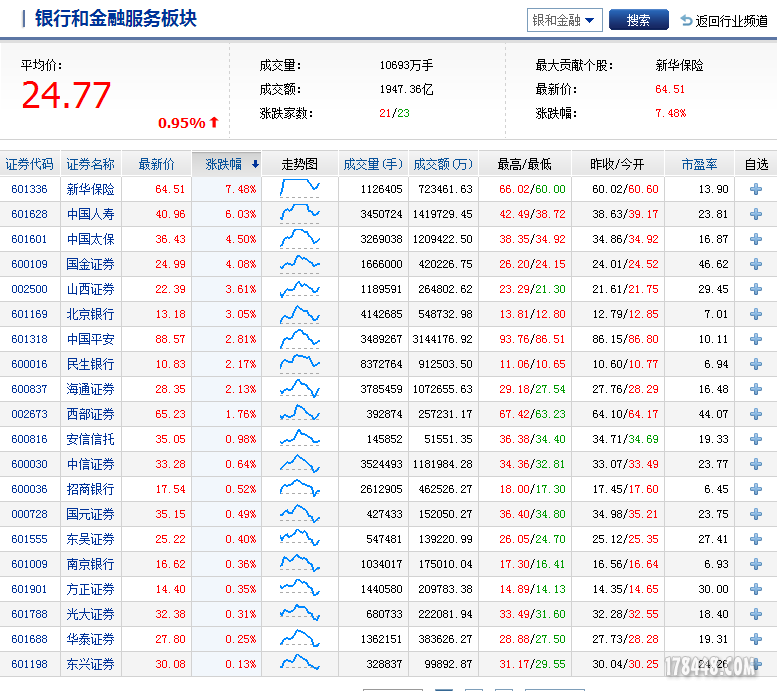Add 安信信托 to watchlist with plus icon
777x691 pixels.
756,439
